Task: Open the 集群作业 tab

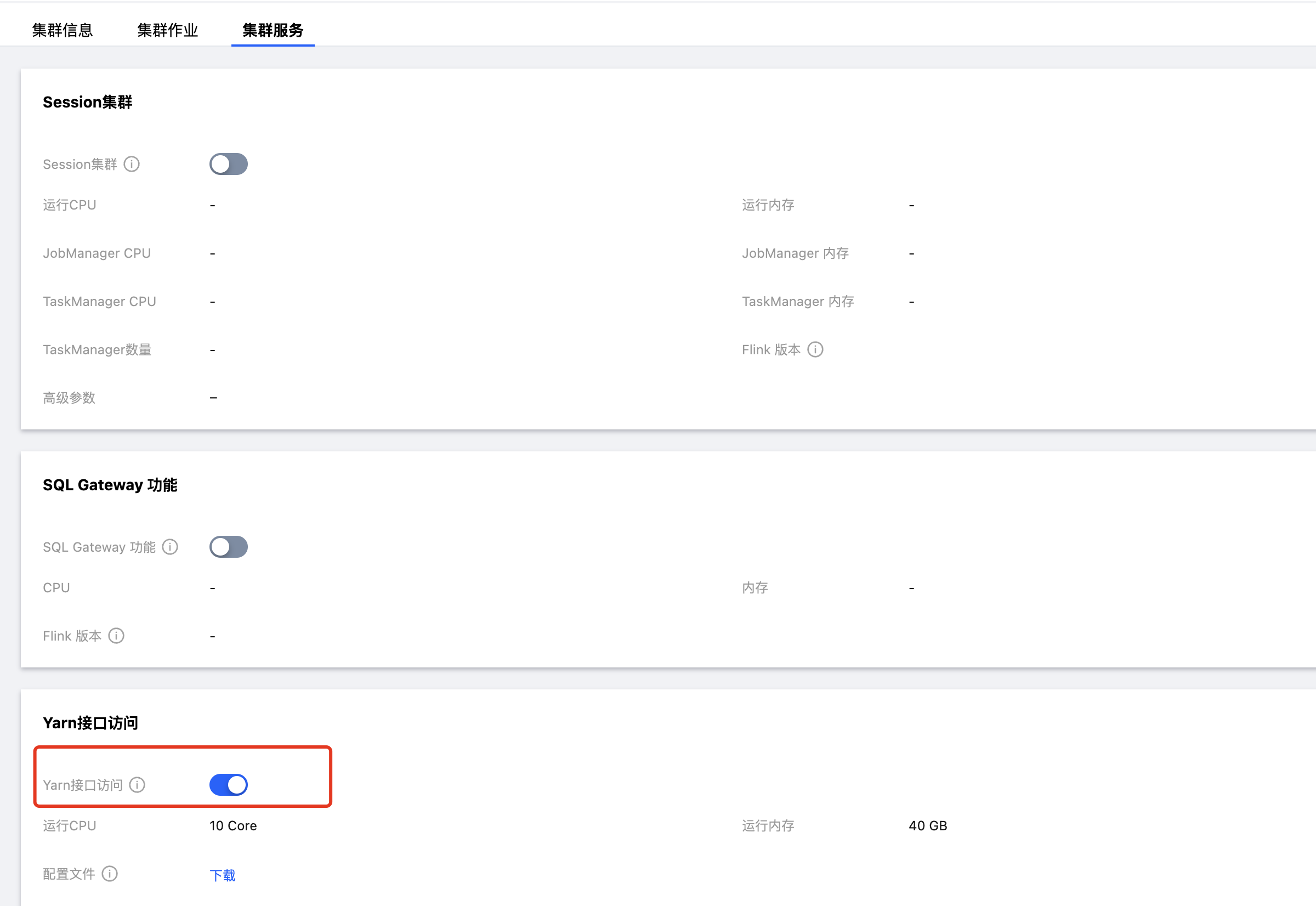Action: click(x=167, y=30)
